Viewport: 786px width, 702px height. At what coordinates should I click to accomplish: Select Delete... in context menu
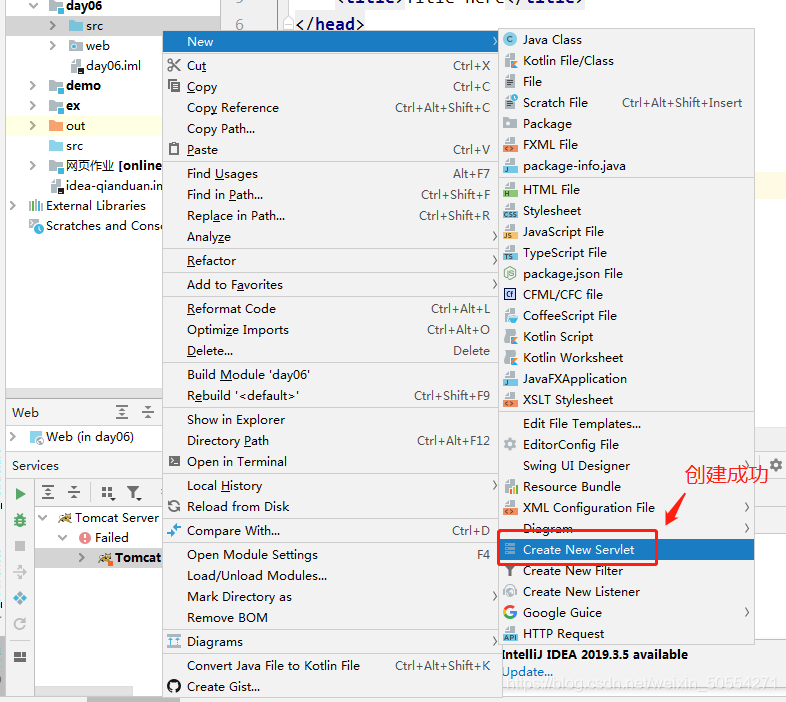point(330,351)
